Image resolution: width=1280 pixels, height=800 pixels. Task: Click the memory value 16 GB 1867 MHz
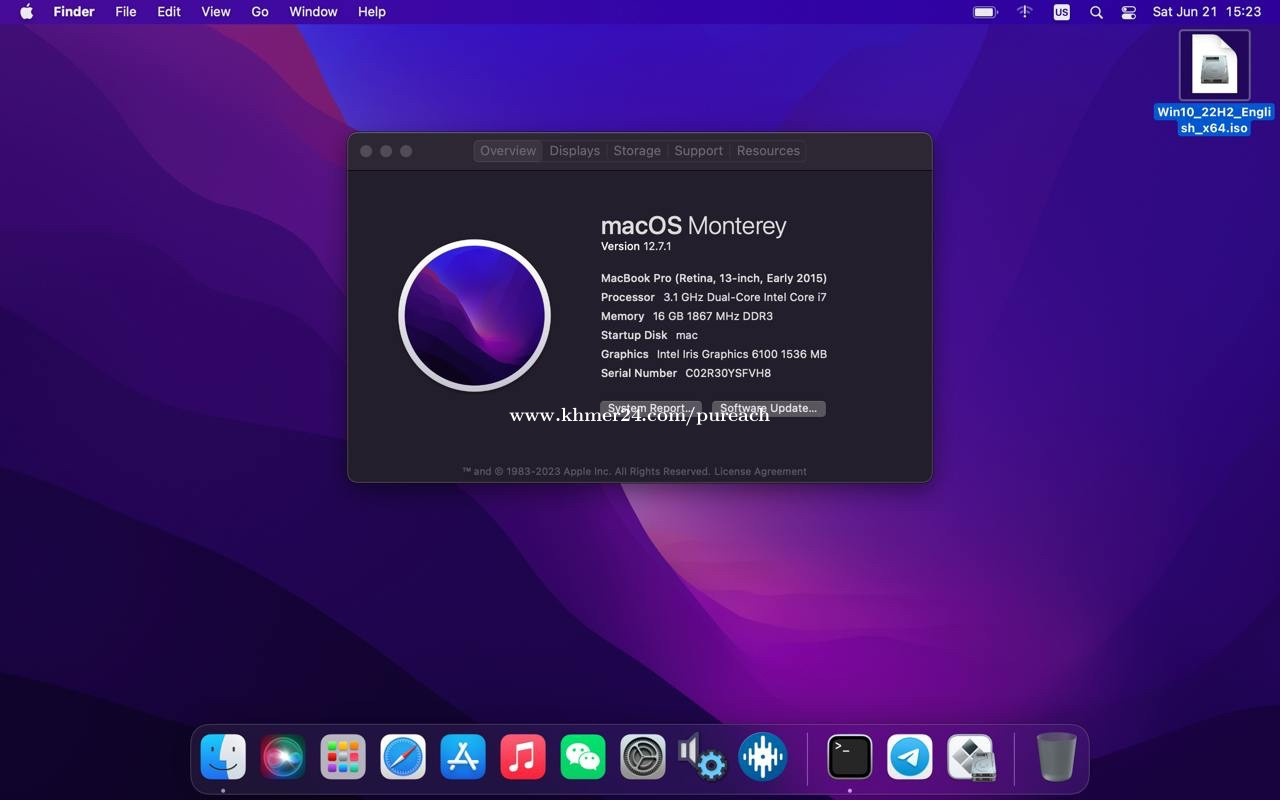[713, 316]
